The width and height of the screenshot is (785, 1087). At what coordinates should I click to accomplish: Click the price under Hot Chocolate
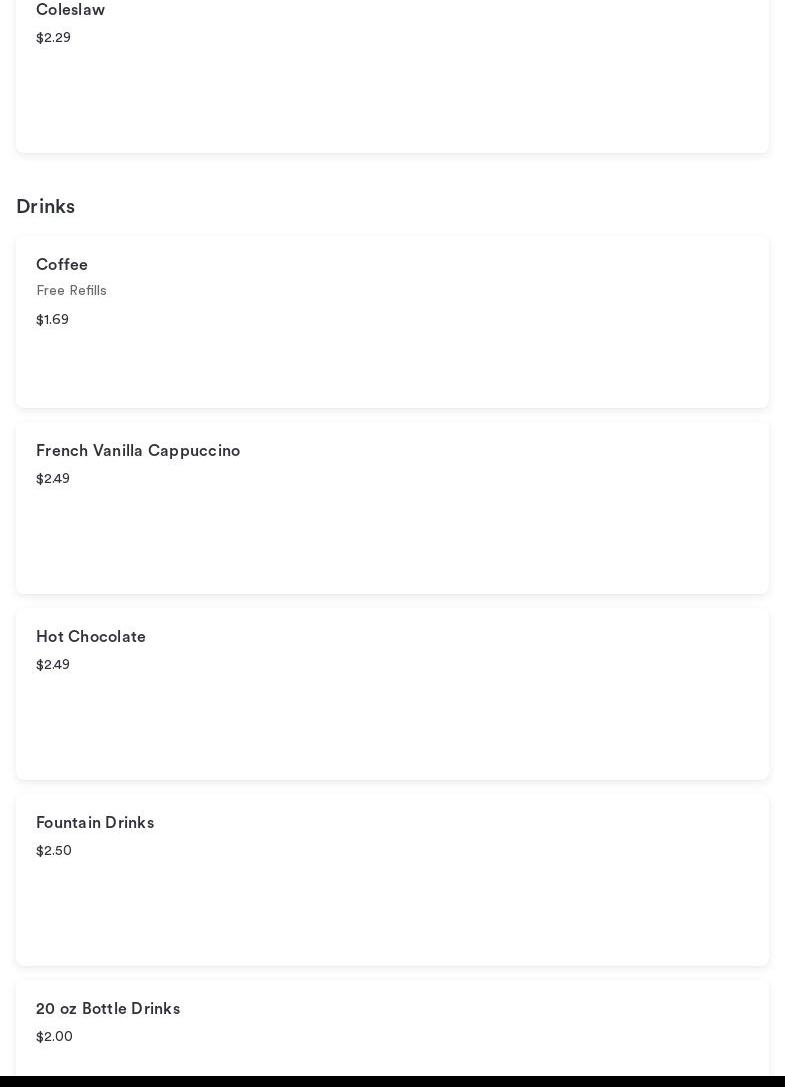coord(53,665)
